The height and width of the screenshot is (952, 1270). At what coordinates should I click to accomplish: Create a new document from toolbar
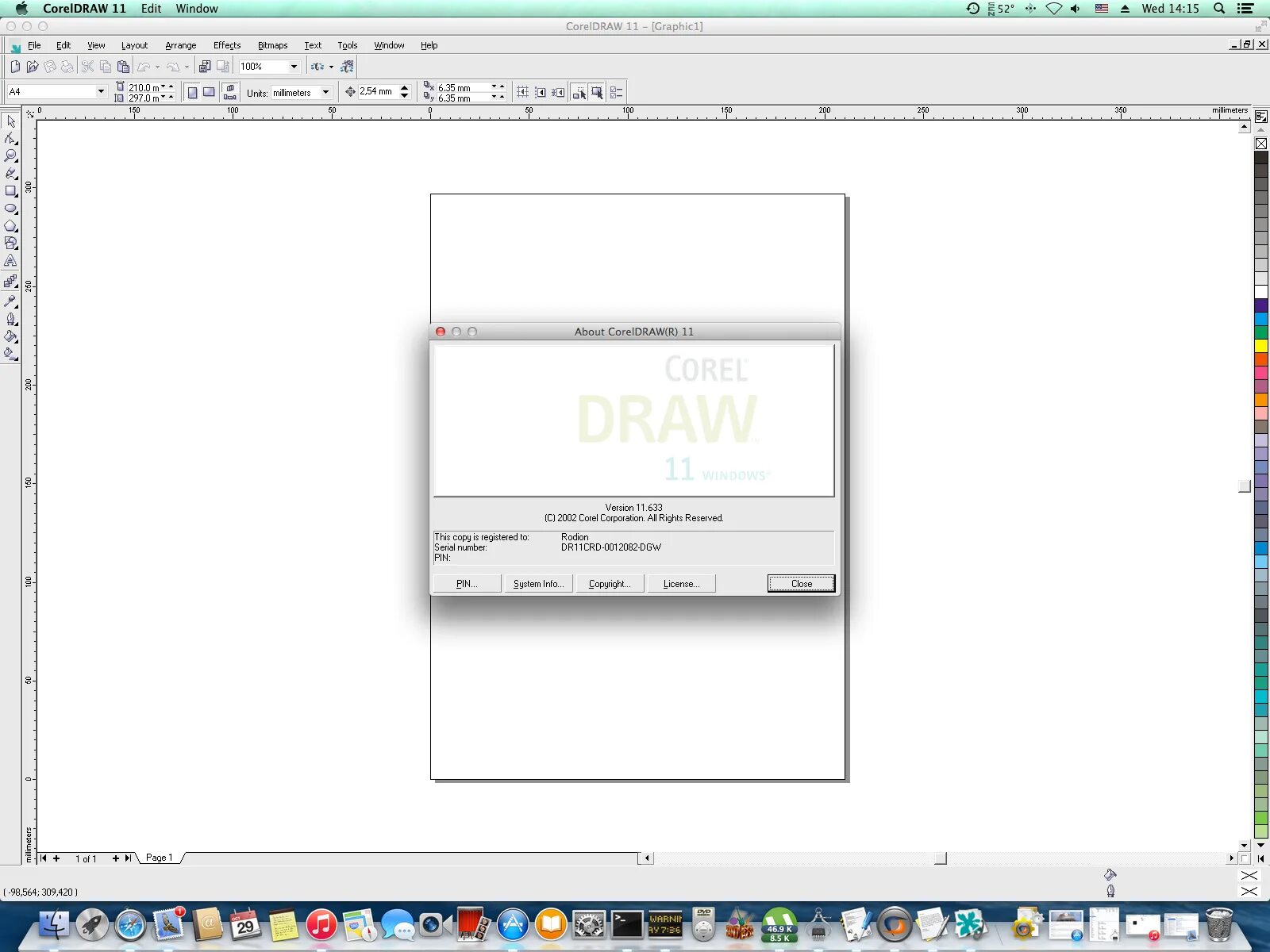(15, 67)
